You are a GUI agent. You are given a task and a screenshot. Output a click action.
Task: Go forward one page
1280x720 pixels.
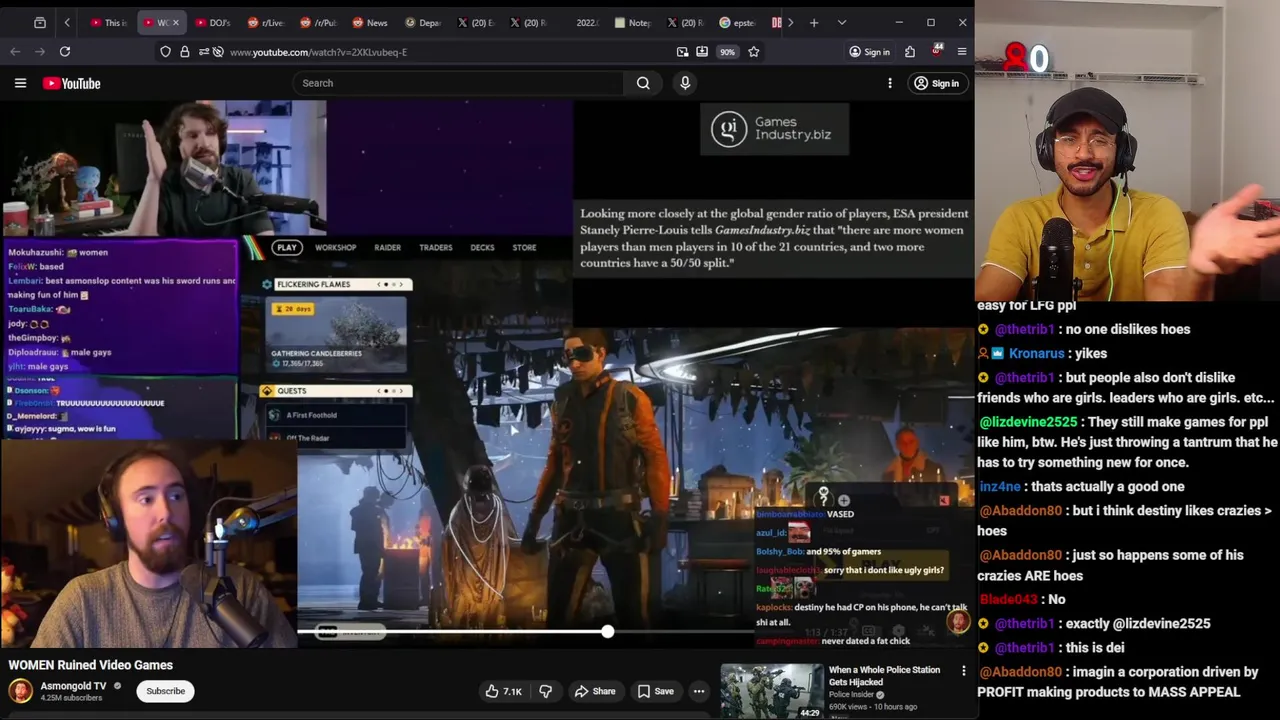click(39, 51)
